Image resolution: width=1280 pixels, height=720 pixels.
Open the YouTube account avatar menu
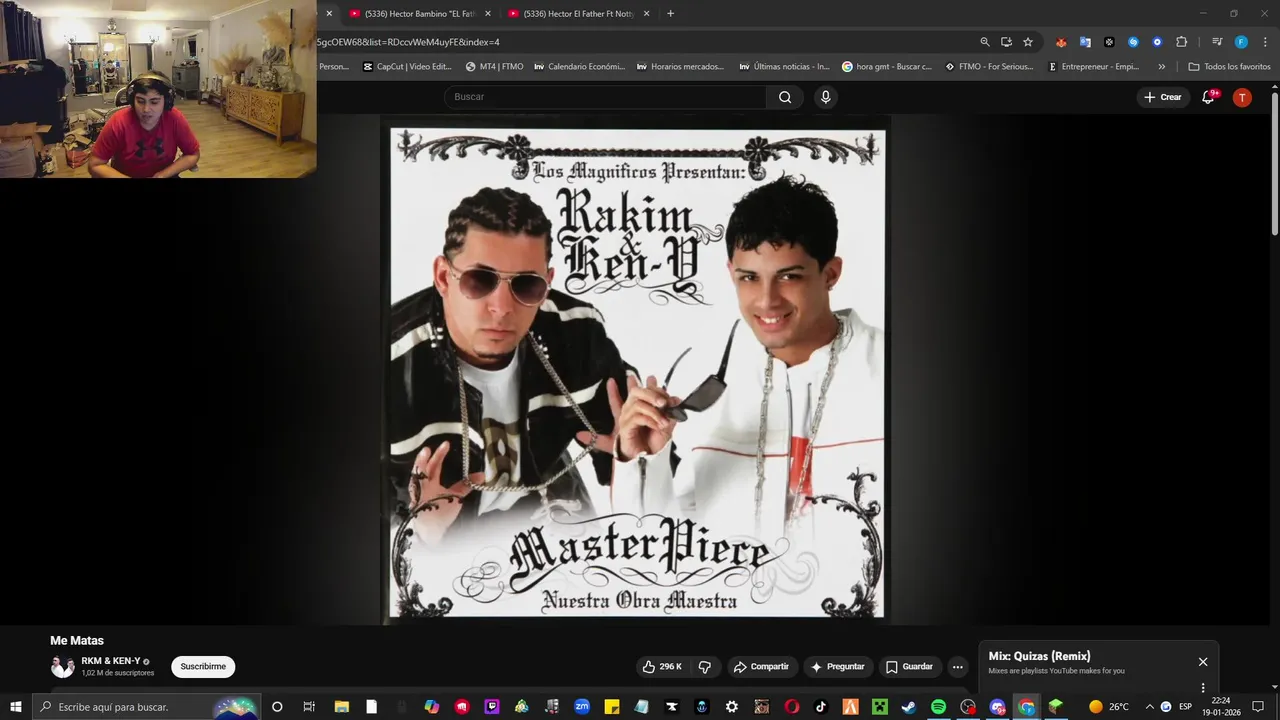coord(1242,97)
